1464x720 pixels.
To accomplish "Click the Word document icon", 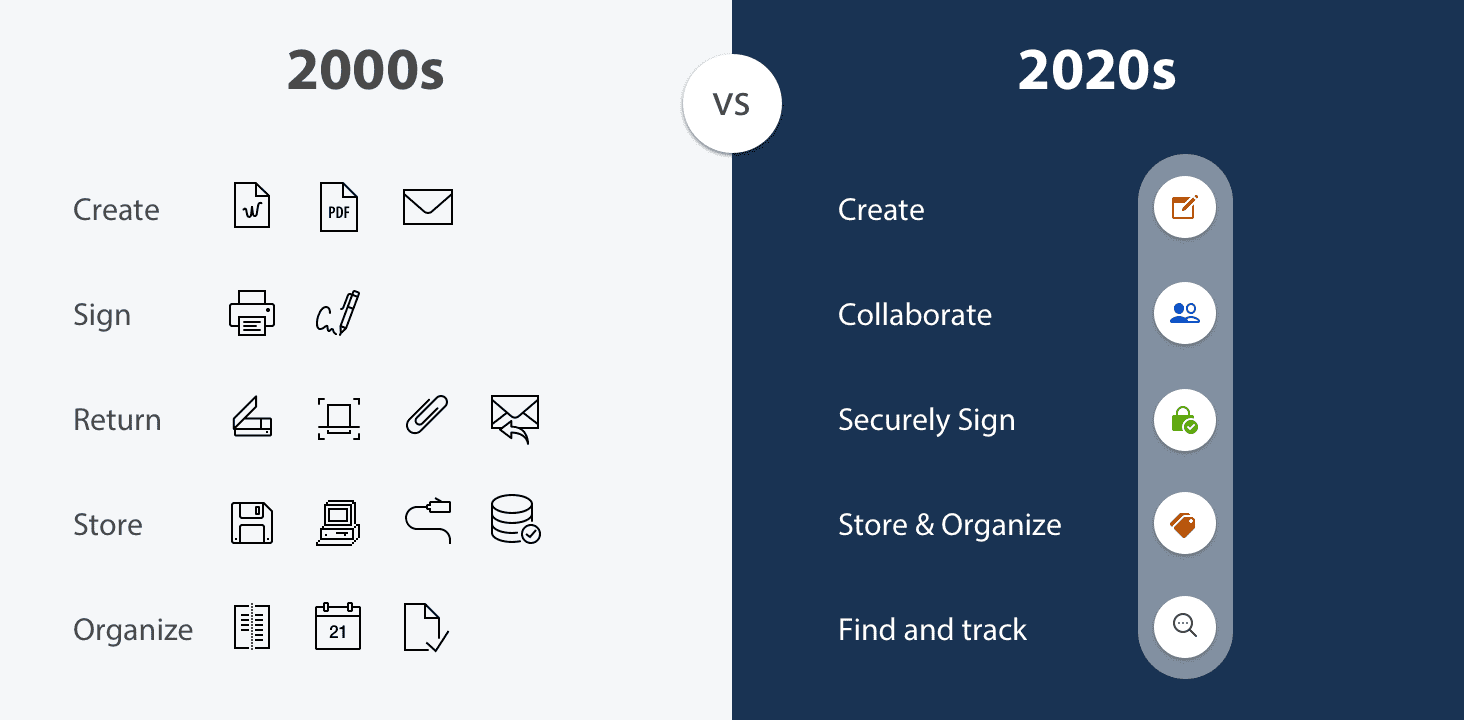I will click(x=252, y=207).
